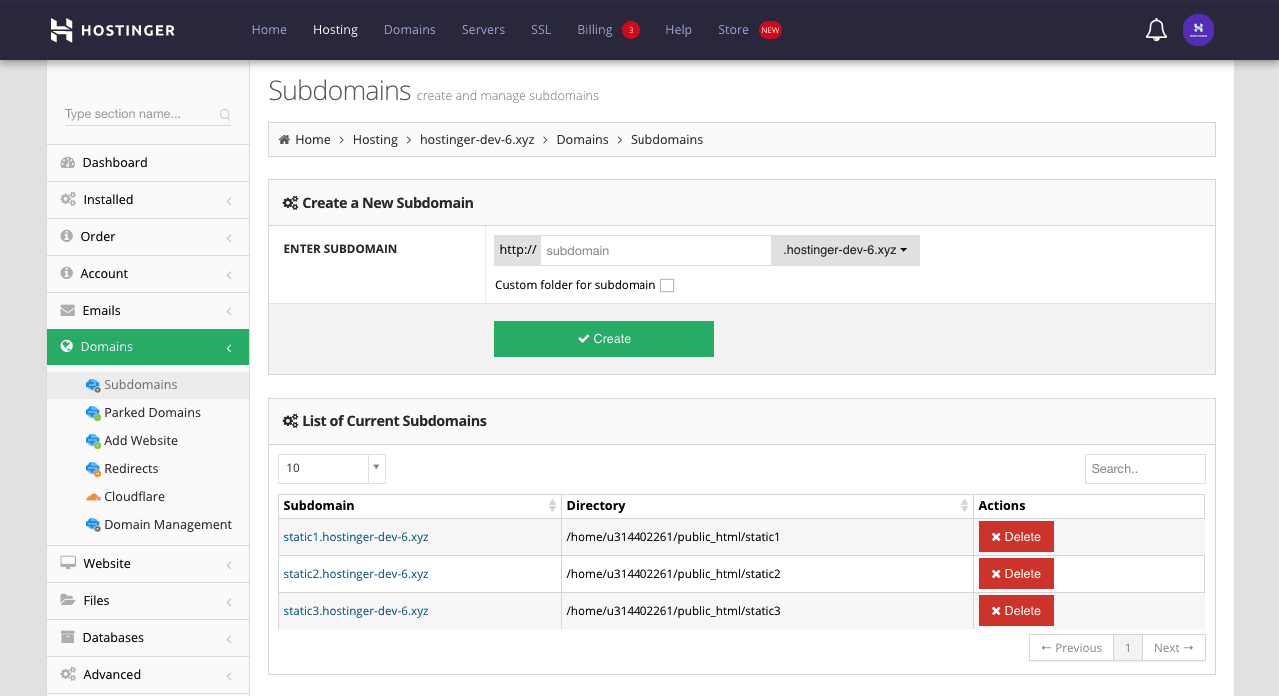This screenshot has height=696, width=1279.
Task: Click the Hostinger logo
Action: point(113,30)
